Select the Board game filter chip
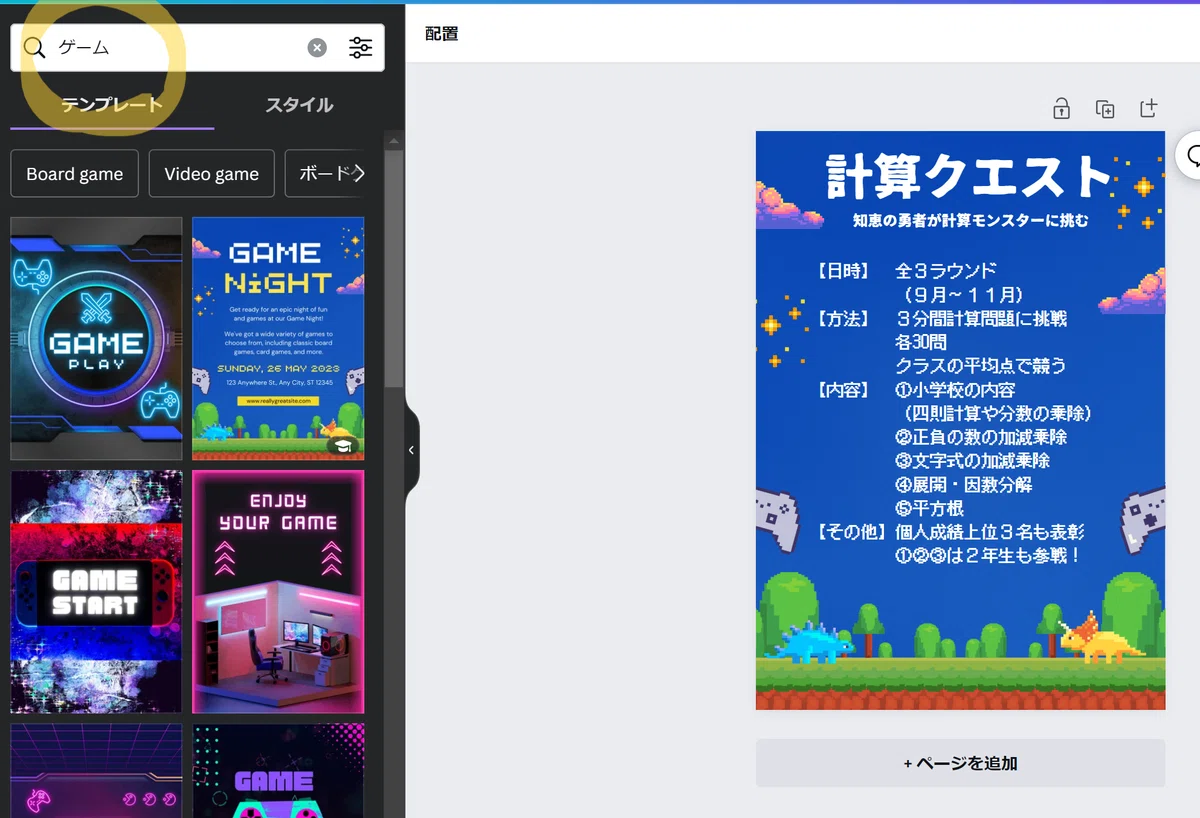The width and height of the screenshot is (1200, 818). coord(75,174)
